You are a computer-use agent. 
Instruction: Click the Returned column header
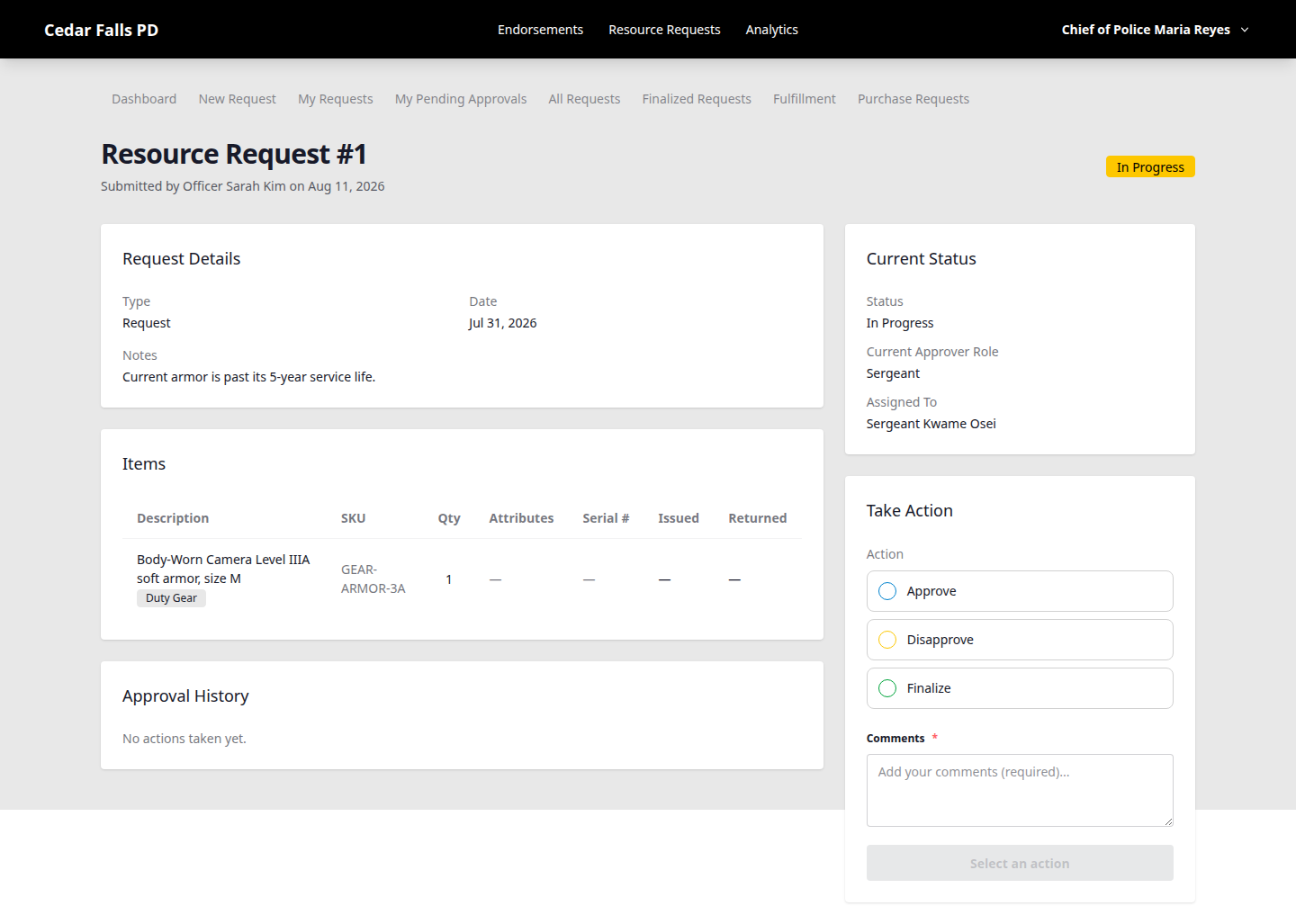pos(758,518)
